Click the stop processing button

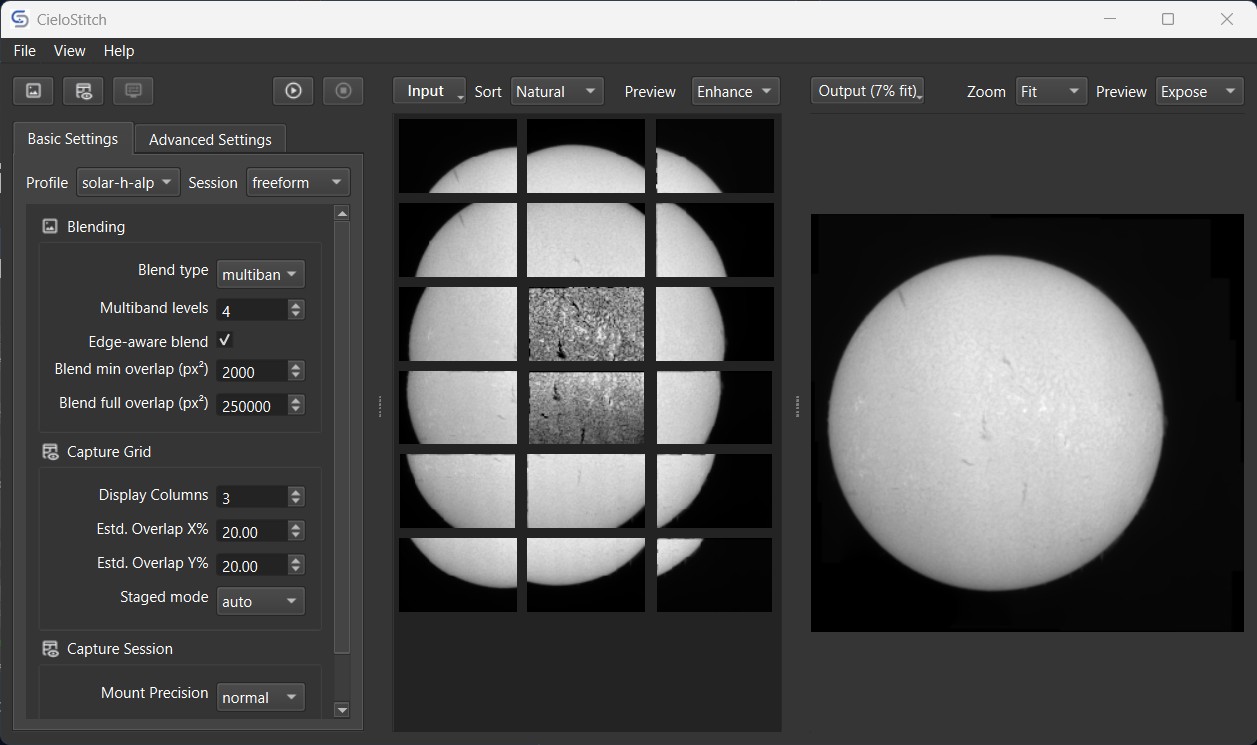pos(343,91)
